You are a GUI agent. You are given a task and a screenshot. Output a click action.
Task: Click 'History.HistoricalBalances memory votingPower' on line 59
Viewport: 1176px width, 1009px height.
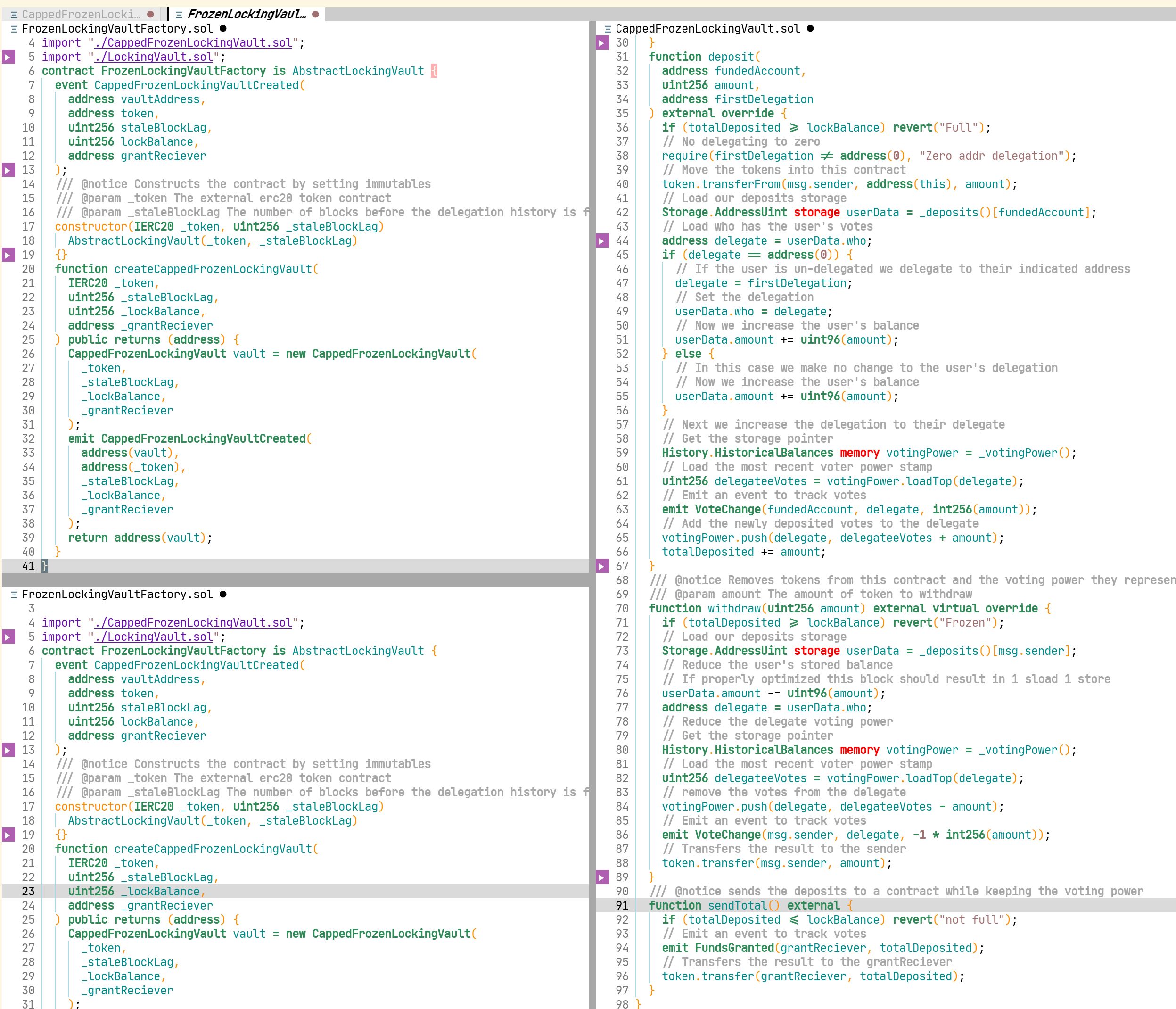[x=810, y=453]
